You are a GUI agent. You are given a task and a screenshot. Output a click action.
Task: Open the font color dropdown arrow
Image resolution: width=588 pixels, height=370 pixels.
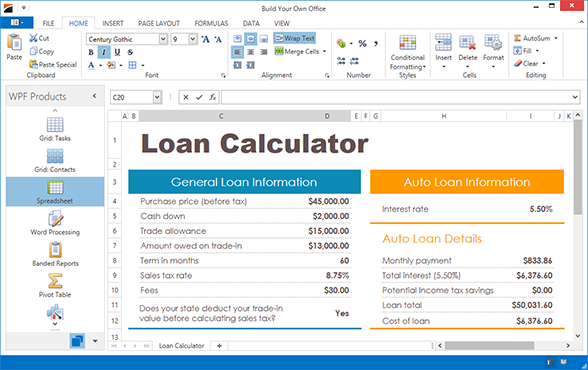point(100,66)
